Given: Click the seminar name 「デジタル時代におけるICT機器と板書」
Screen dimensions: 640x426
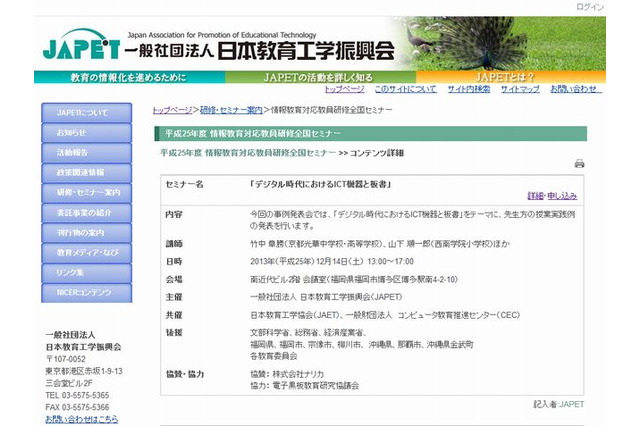Looking at the screenshot, I should click(320, 184).
